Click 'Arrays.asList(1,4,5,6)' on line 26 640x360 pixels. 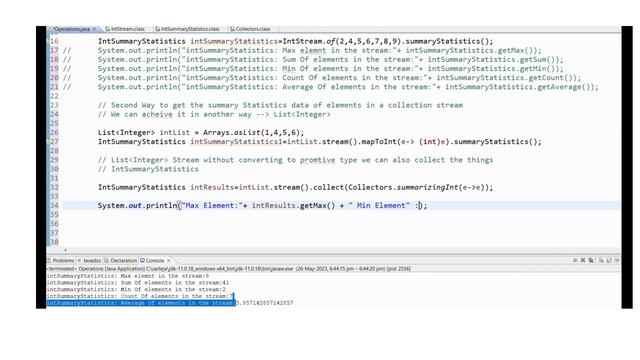252,133
